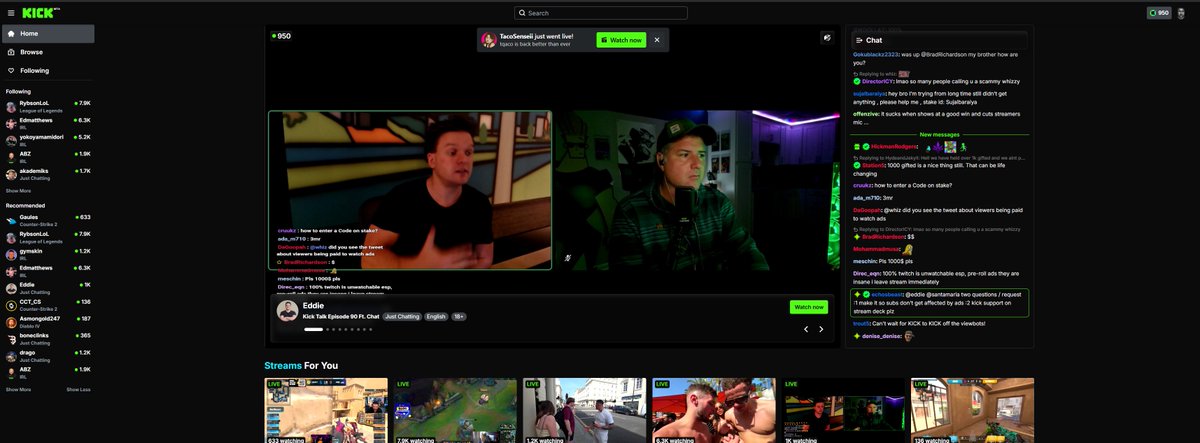Click into the Search input field
This screenshot has height=443, width=1200.
pyautogui.click(x=601, y=13)
